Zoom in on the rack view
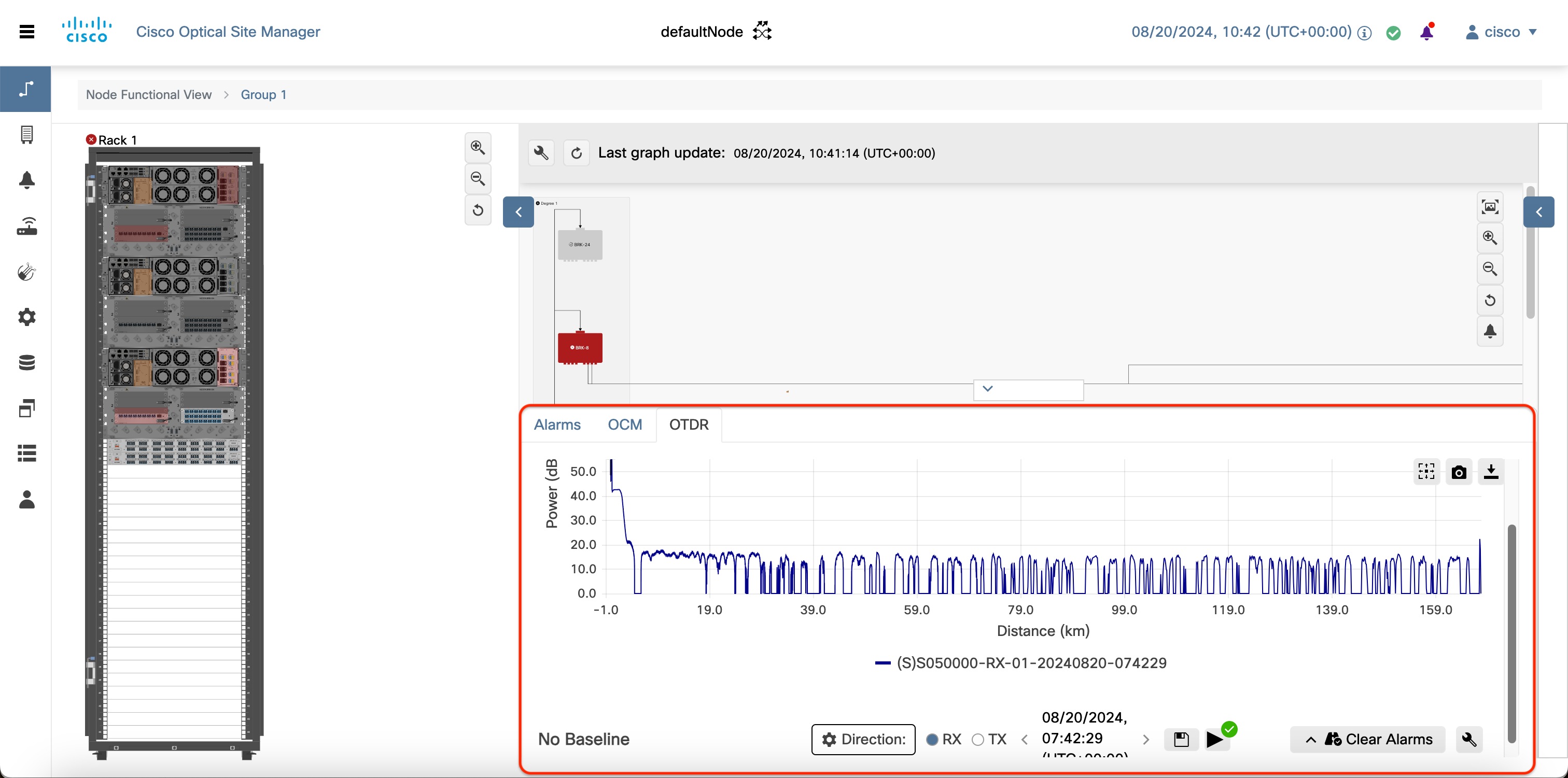1568x778 pixels. pyautogui.click(x=478, y=147)
